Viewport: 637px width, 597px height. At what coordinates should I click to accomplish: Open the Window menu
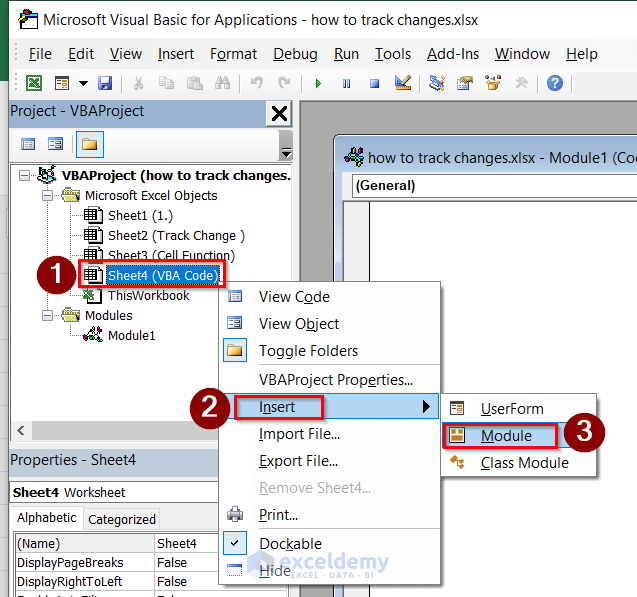pos(522,54)
